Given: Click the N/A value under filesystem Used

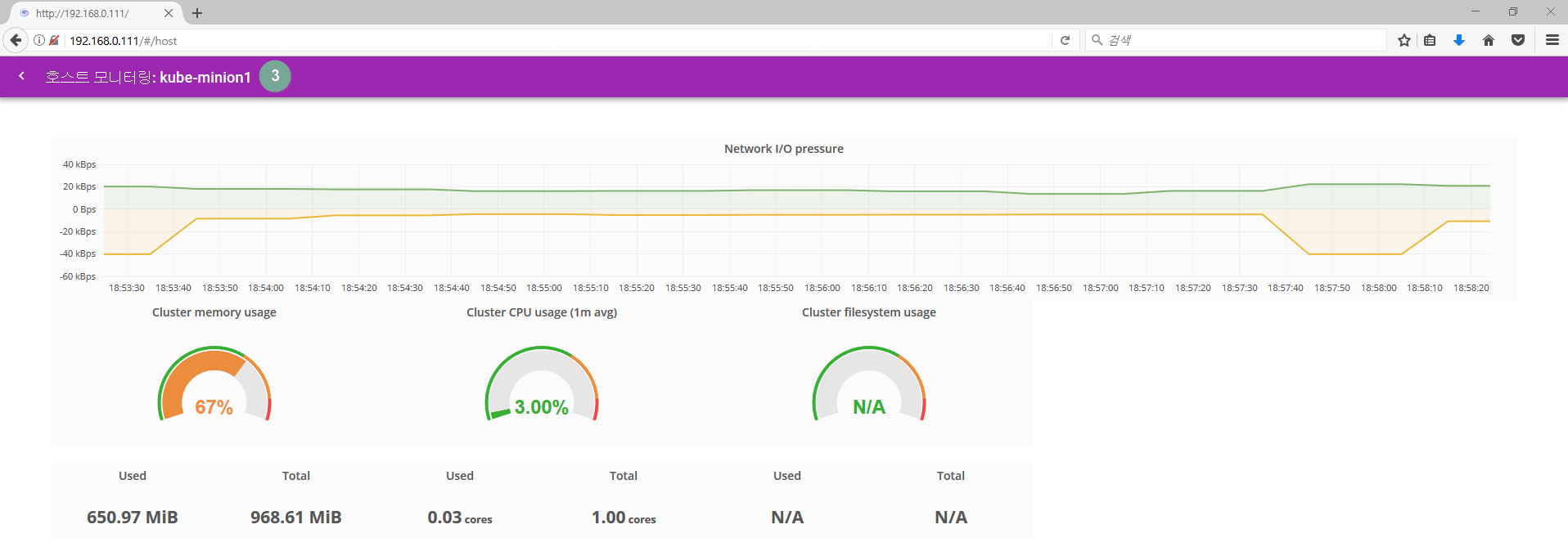Looking at the screenshot, I should tap(787, 518).
